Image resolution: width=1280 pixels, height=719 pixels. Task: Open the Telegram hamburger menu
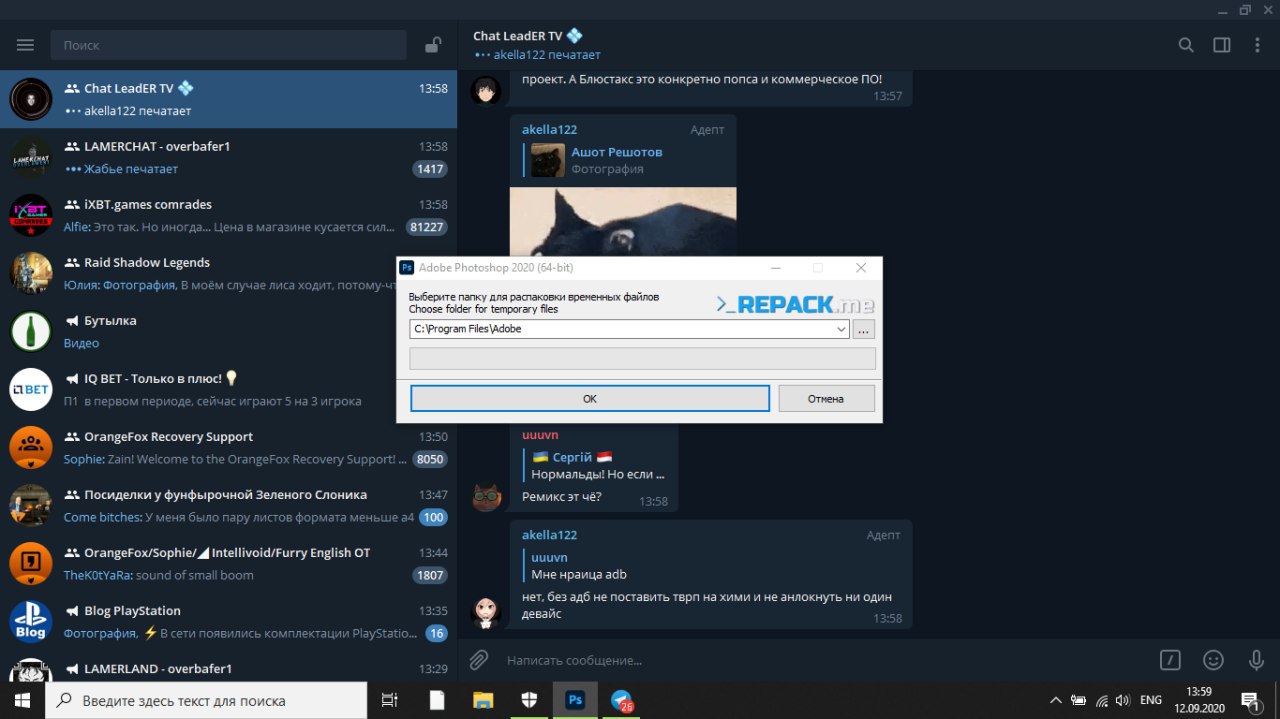[x=25, y=45]
